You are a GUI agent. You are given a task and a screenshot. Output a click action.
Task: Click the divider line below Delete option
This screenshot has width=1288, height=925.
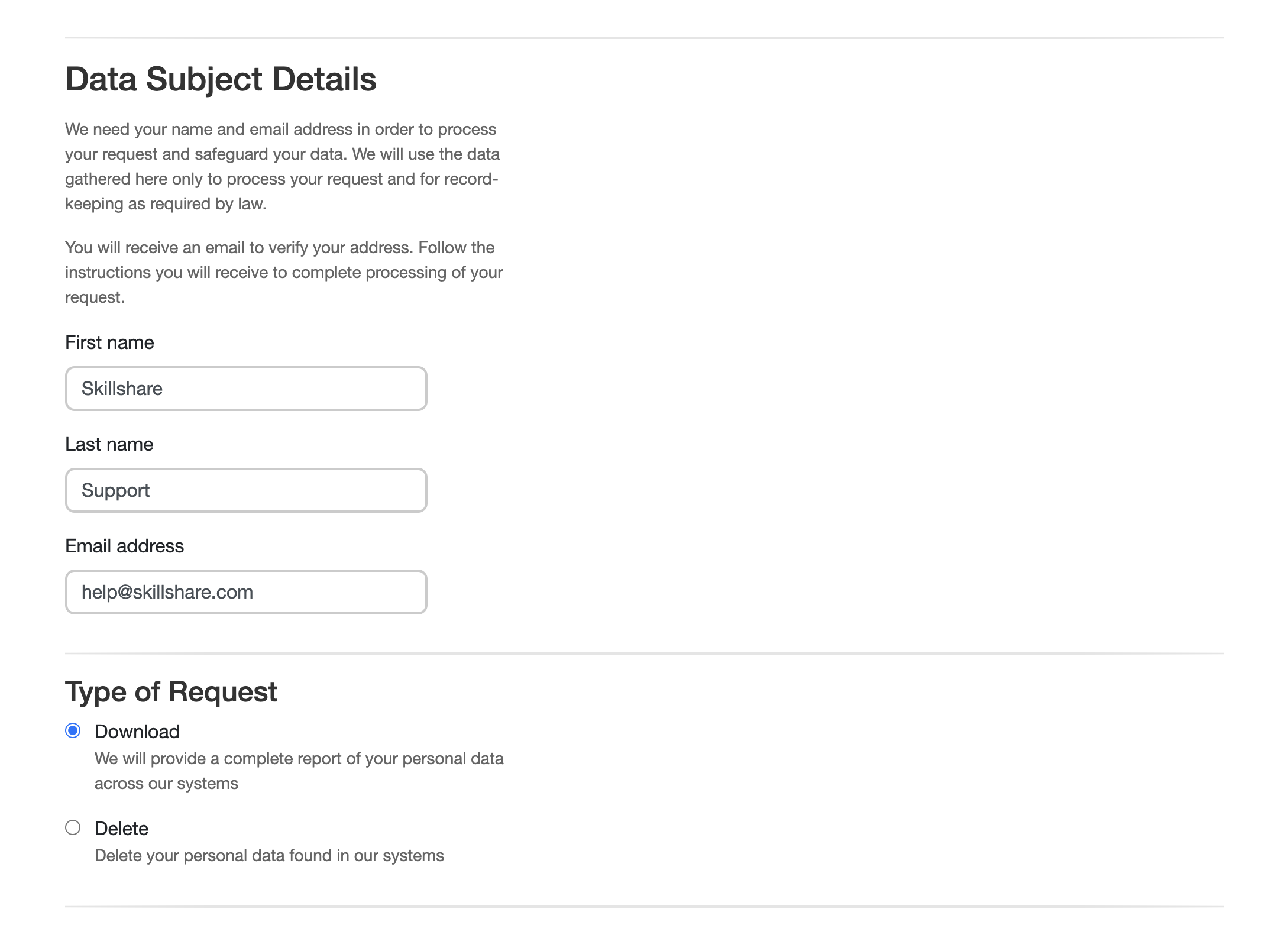[x=645, y=907]
